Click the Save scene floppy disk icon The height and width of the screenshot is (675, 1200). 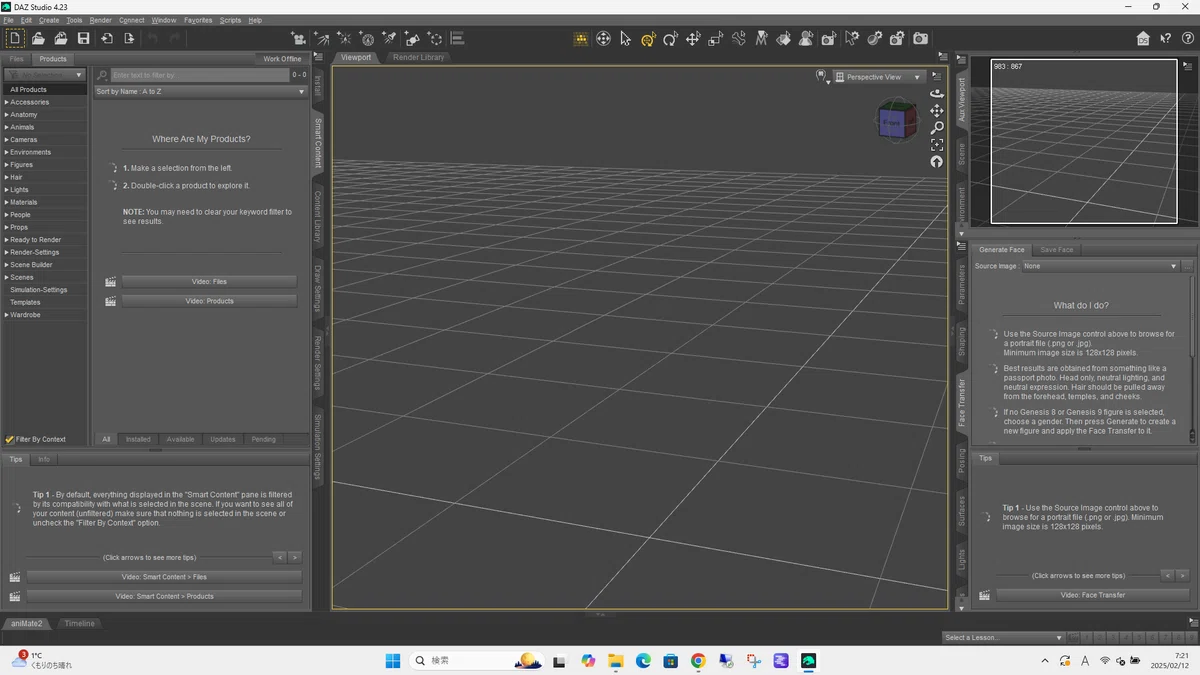[x=84, y=38]
